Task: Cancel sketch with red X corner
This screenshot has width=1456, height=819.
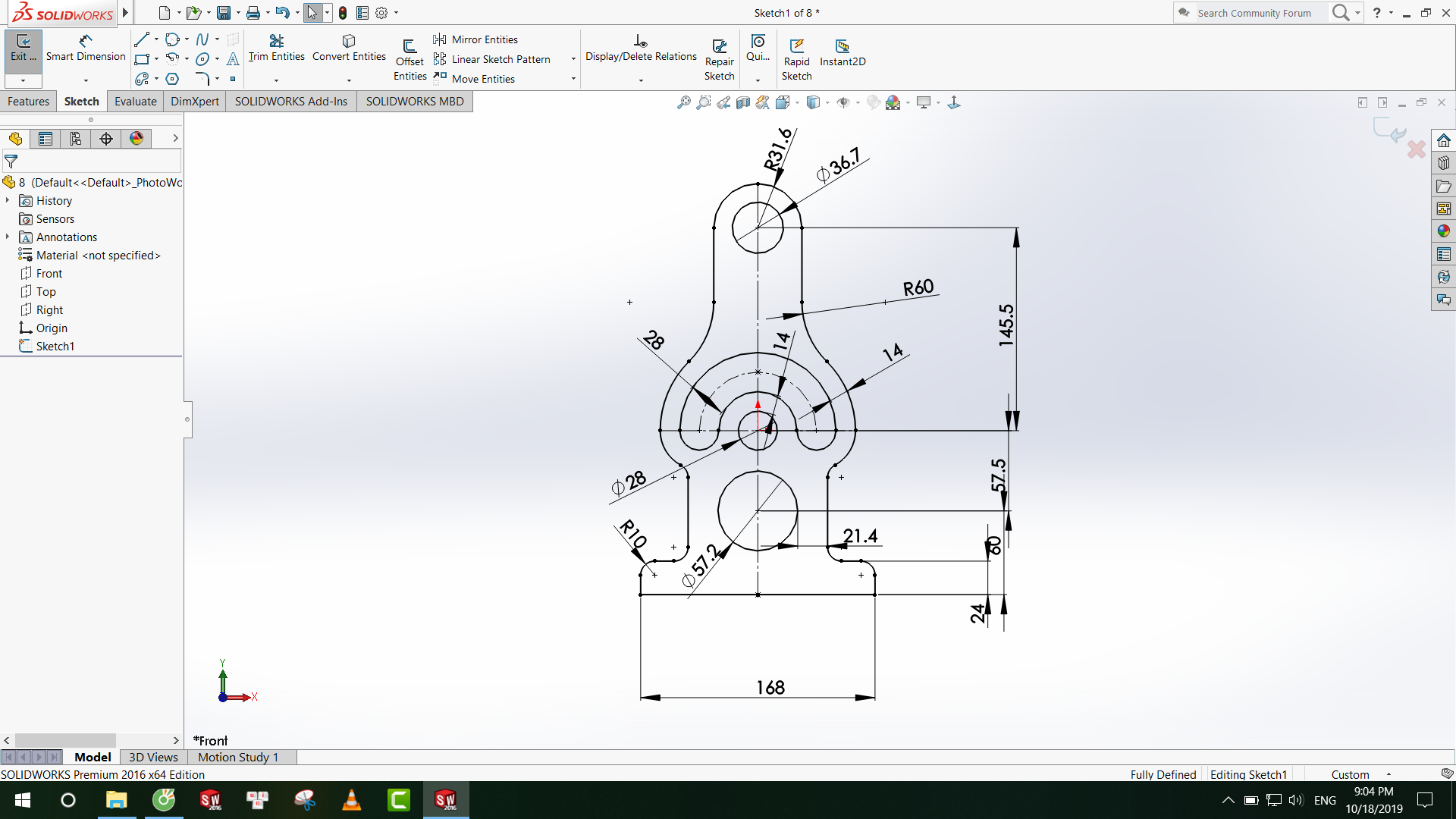Action: 1416,149
